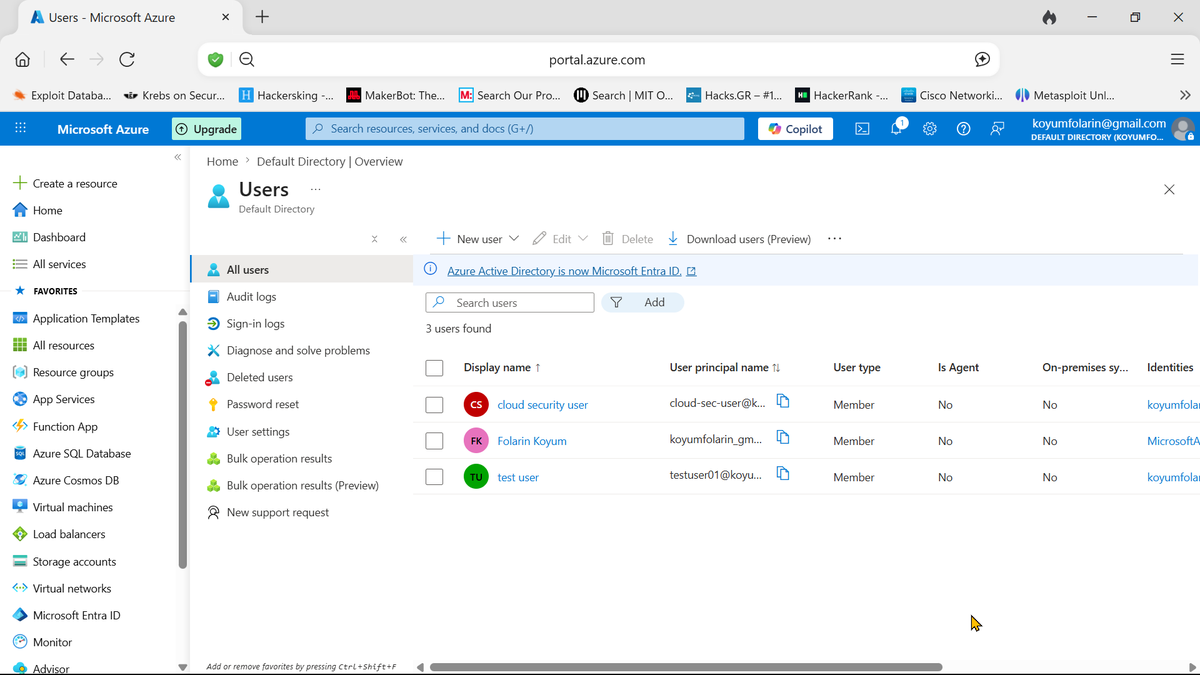Image resolution: width=1200 pixels, height=675 pixels.
Task: Open ellipsis next to Users title
Action: tap(316, 189)
